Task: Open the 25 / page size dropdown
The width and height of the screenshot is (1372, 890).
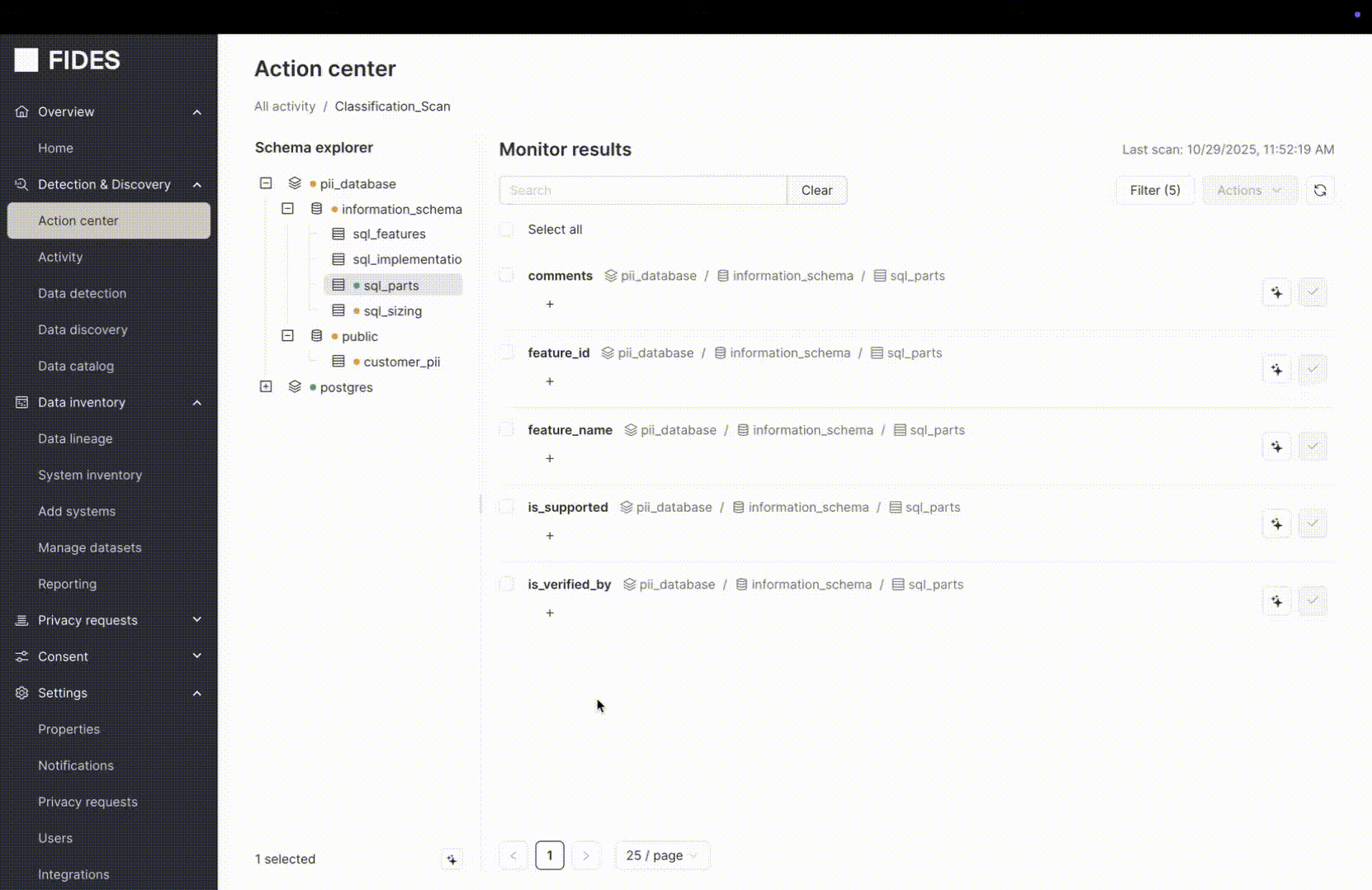Action: (x=661, y=855)
